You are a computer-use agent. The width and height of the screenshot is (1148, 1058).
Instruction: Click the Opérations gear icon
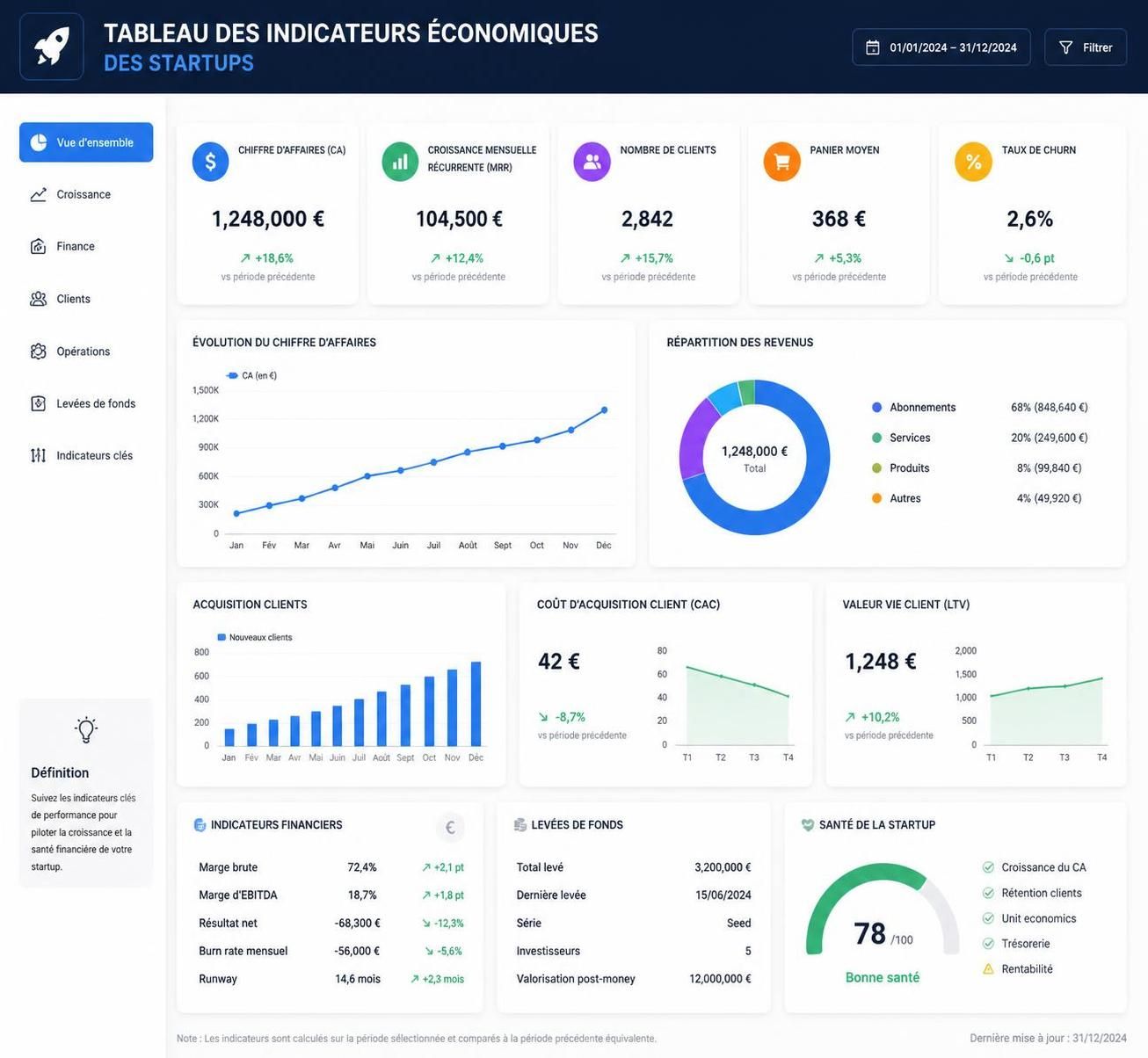click(39, 351)
